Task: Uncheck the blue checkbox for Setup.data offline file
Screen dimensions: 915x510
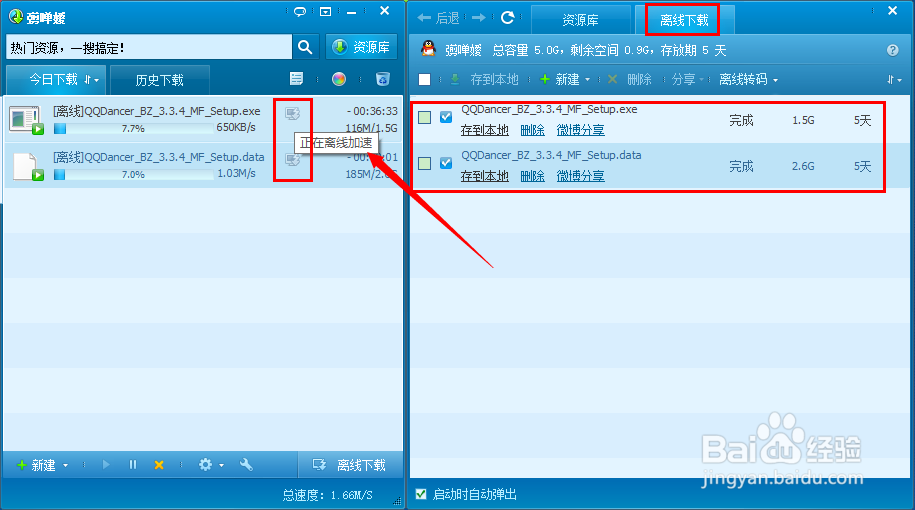Action: tap(446, 163)
